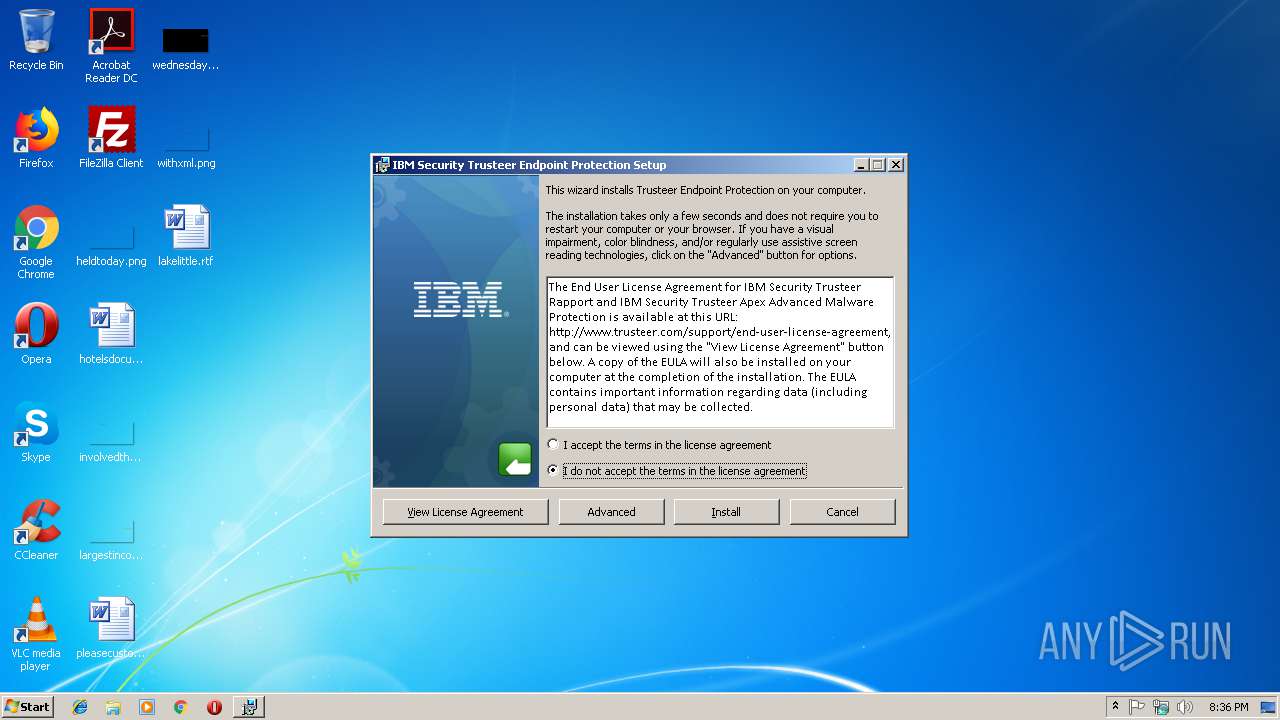Viewport: 1280px width, 720px height.
Task: Open volume speaker icon in tray
Action: [1185, 707]
